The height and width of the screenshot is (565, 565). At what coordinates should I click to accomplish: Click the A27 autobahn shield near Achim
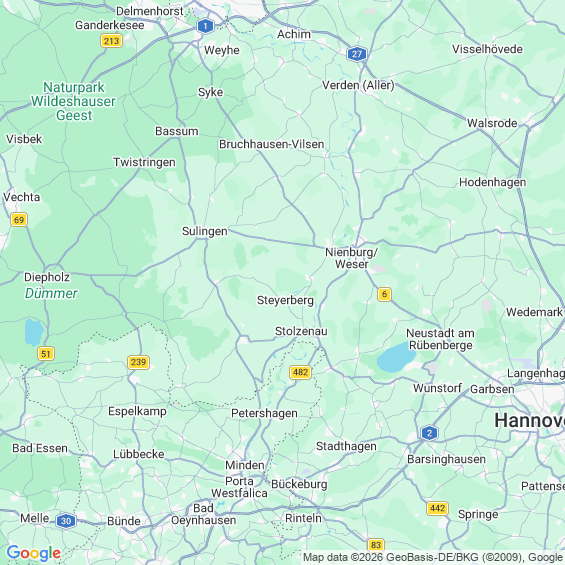click(356, 54)
